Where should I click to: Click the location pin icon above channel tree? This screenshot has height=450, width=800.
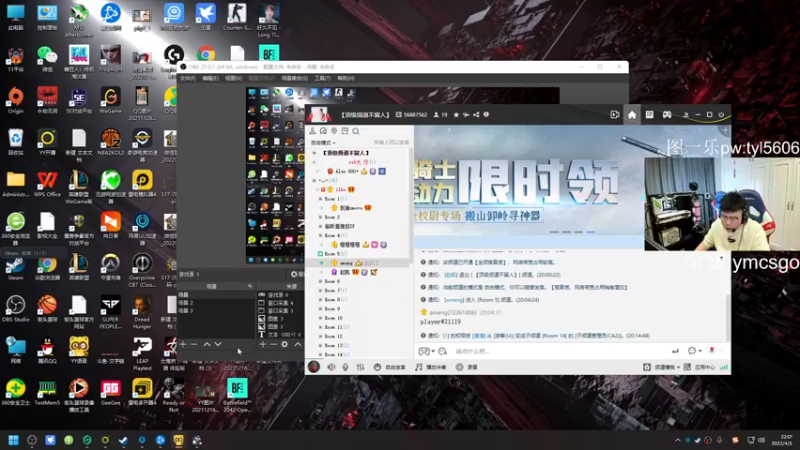coord(334,131)
